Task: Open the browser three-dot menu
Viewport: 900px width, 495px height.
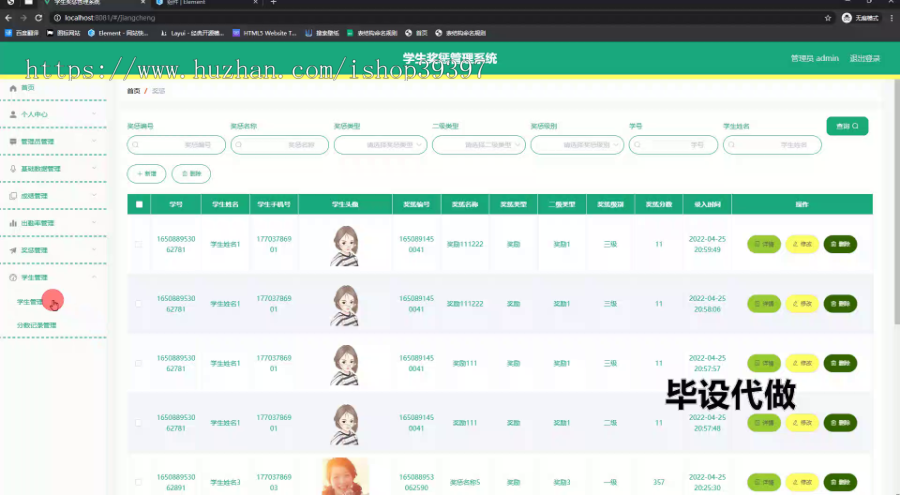Action: (891, 18)
